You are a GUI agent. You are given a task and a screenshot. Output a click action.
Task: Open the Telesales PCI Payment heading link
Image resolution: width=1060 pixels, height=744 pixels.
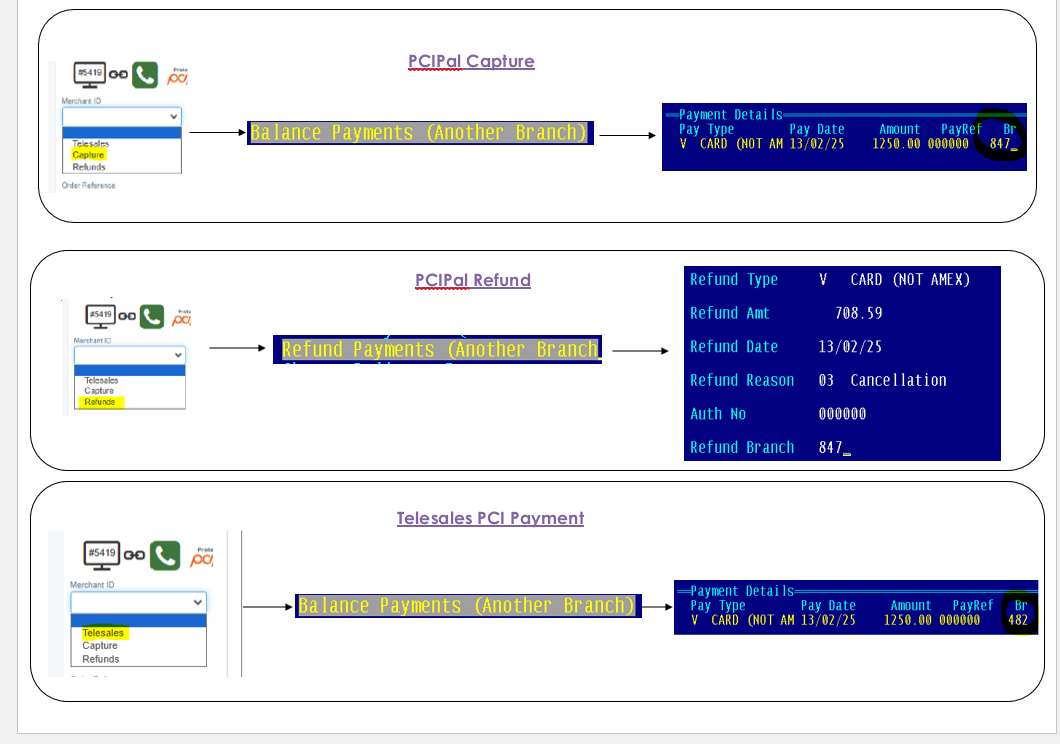[x=490, y=518]
